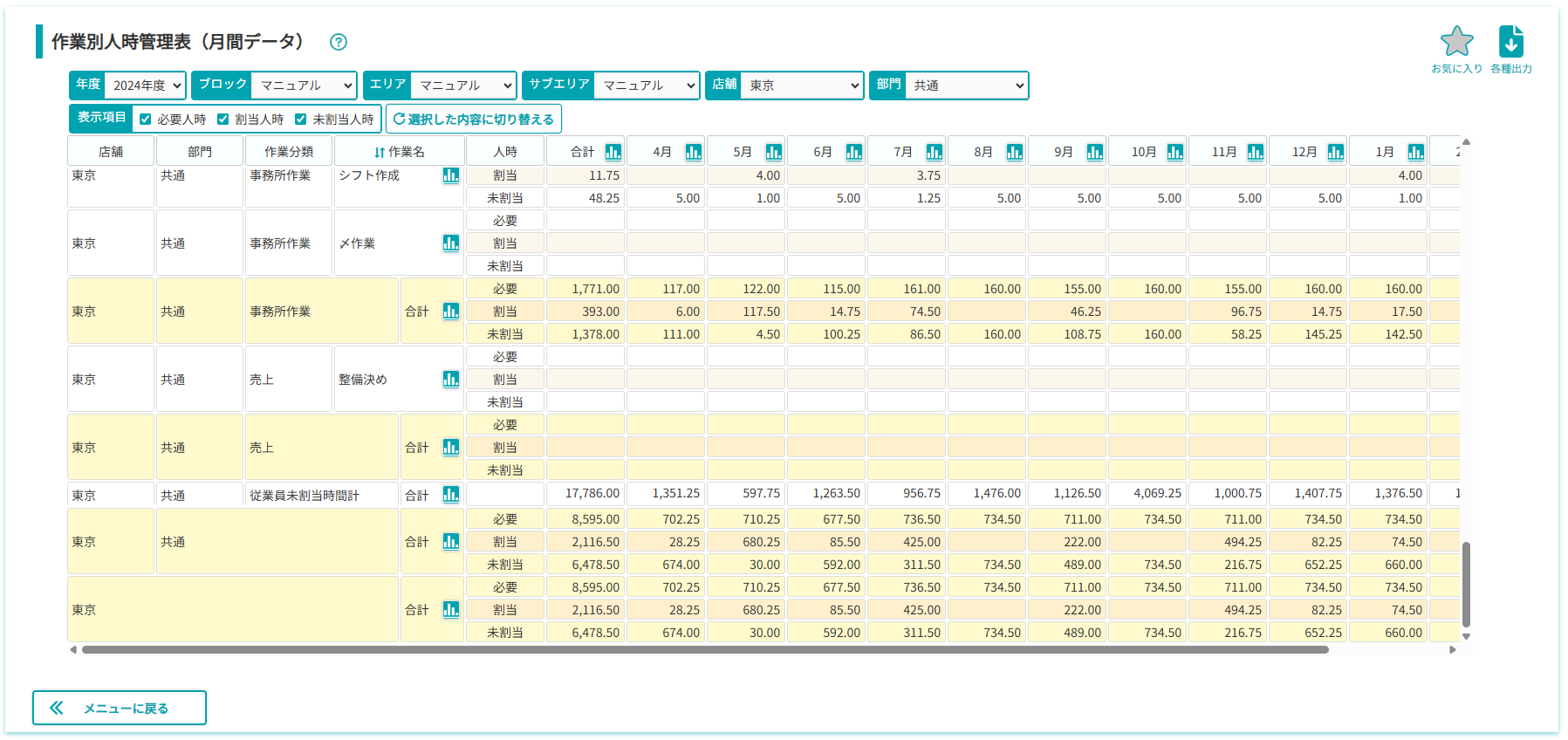The width and height of the screenshot is (1568, 740).
Task: Click the help question mark icon
Action: coord(339,42)
